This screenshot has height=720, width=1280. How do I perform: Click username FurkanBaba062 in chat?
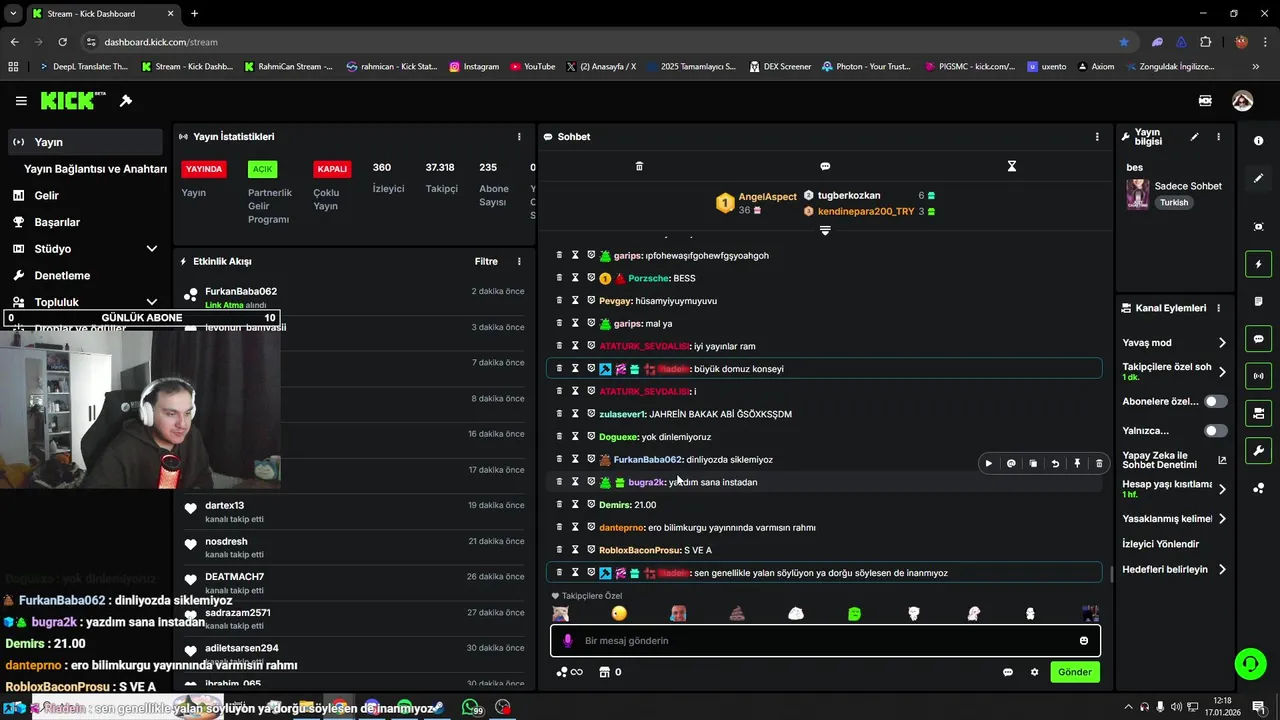647,460
